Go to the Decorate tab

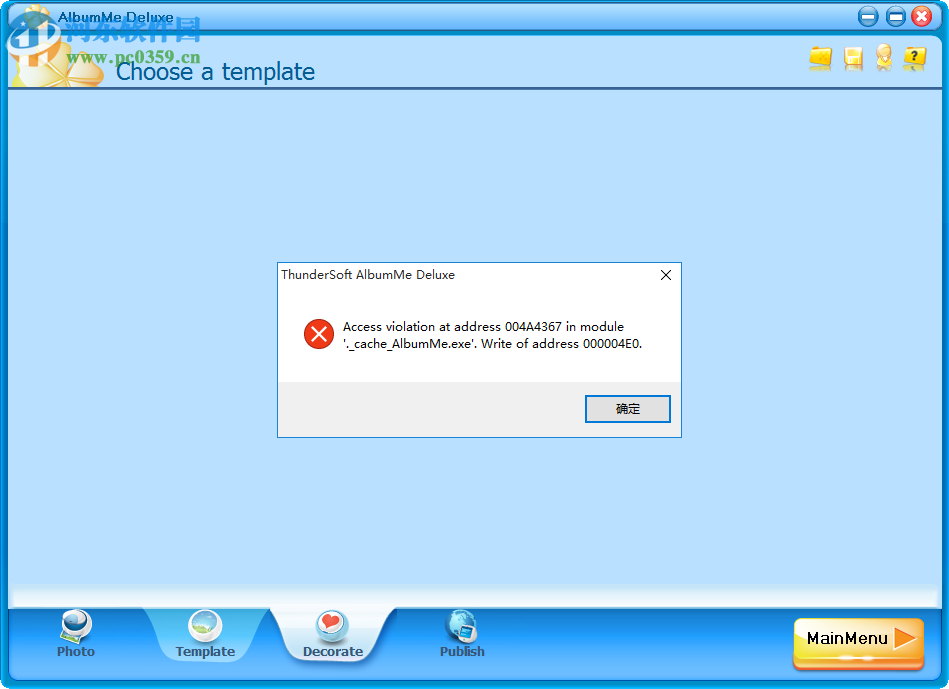coord(333,634)
